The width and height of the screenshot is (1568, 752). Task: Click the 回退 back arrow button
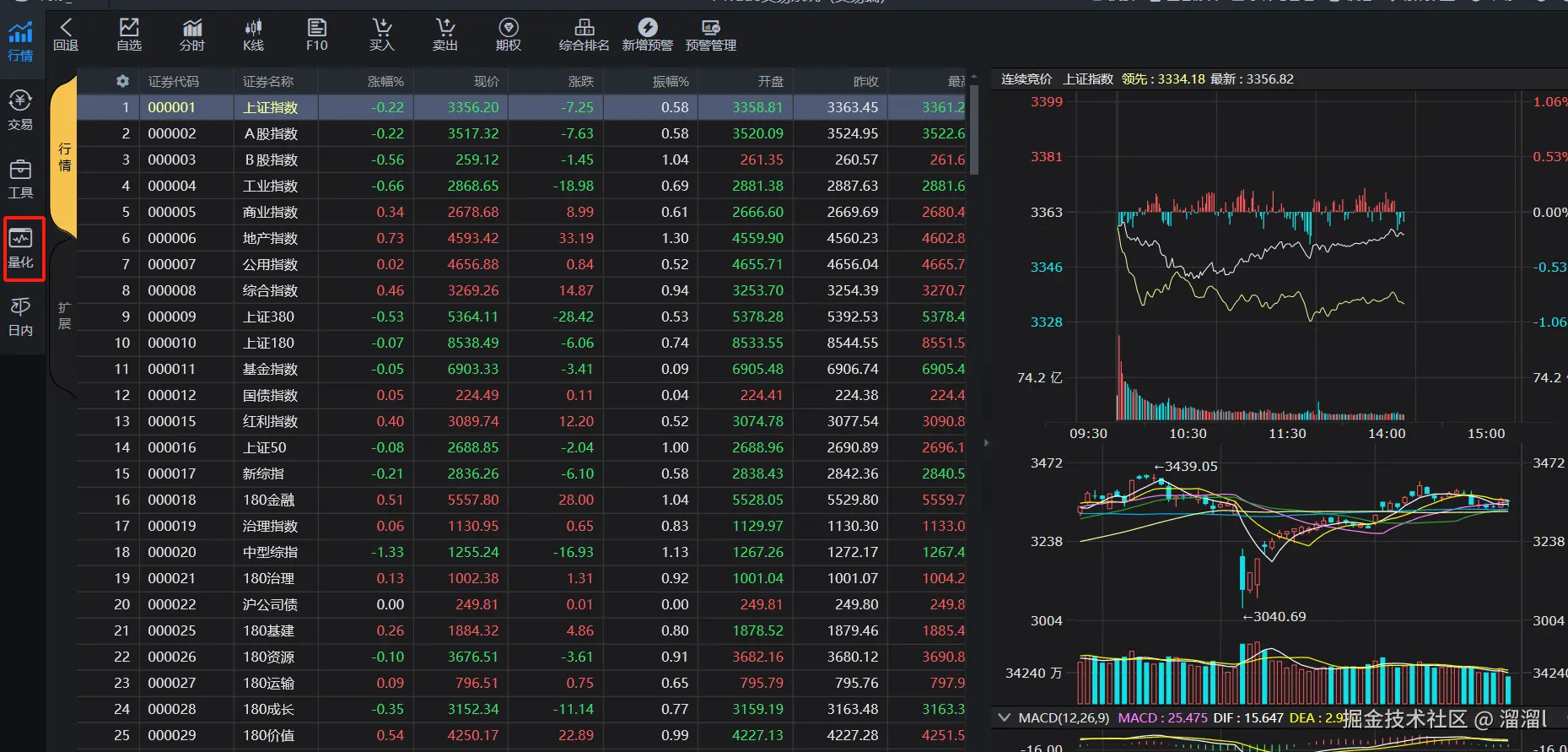coord(66,35)
